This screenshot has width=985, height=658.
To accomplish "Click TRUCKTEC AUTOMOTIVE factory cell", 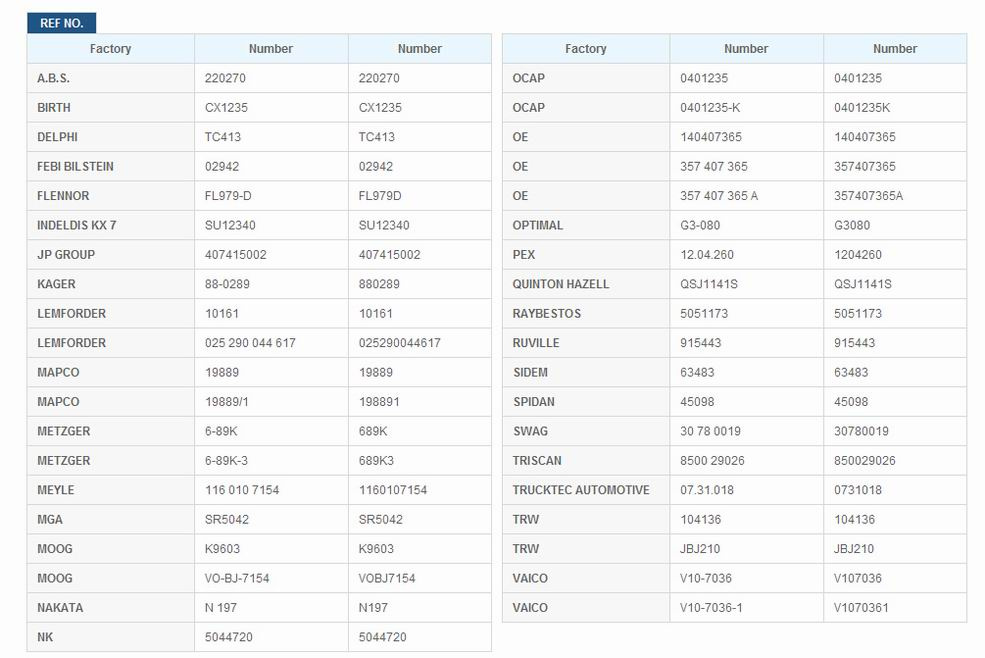I will [585, 490].
